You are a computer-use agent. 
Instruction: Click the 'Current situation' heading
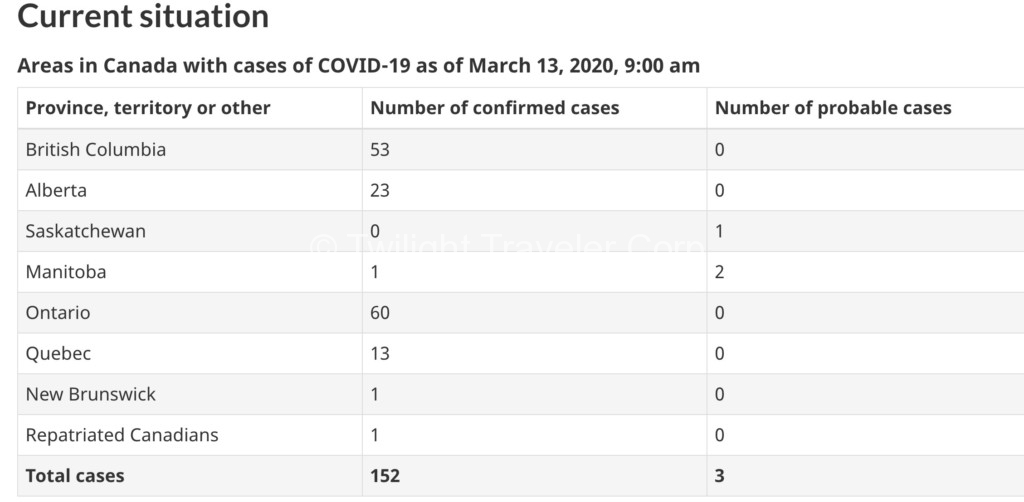(x=143, y=16)
